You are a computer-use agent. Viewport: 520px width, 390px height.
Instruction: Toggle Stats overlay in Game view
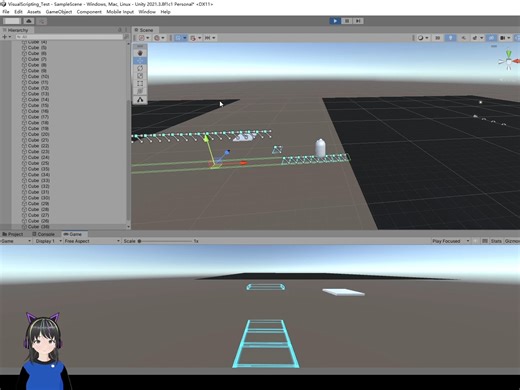(x=496, y=241)
